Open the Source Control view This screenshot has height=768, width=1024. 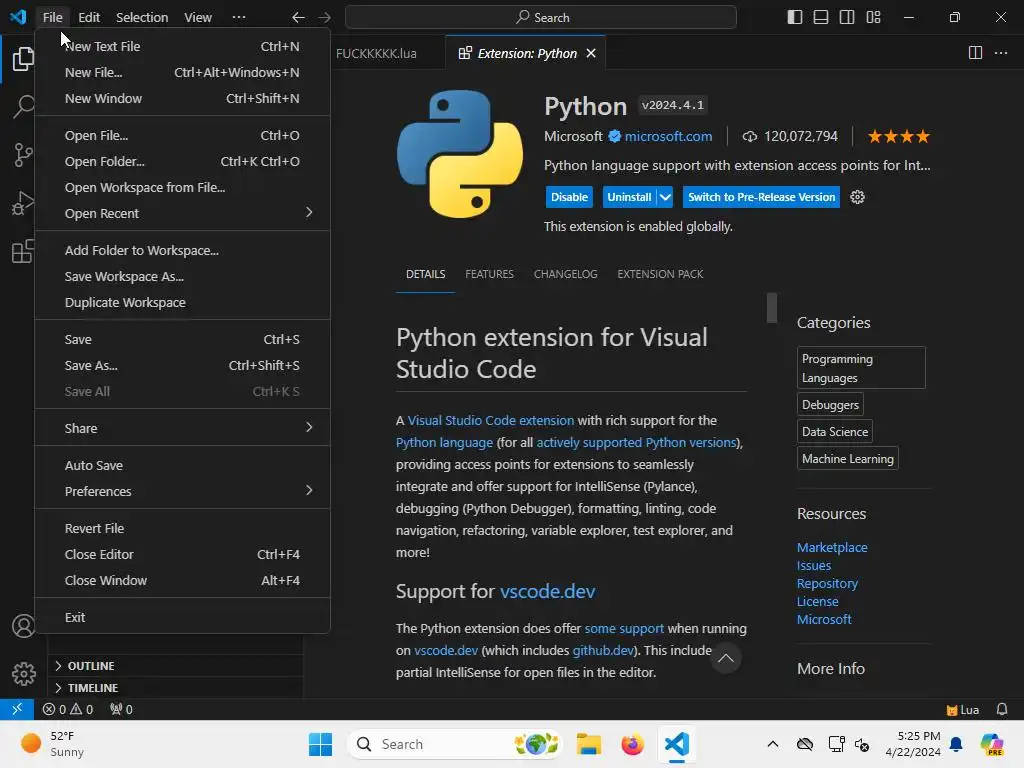(23, 155)
